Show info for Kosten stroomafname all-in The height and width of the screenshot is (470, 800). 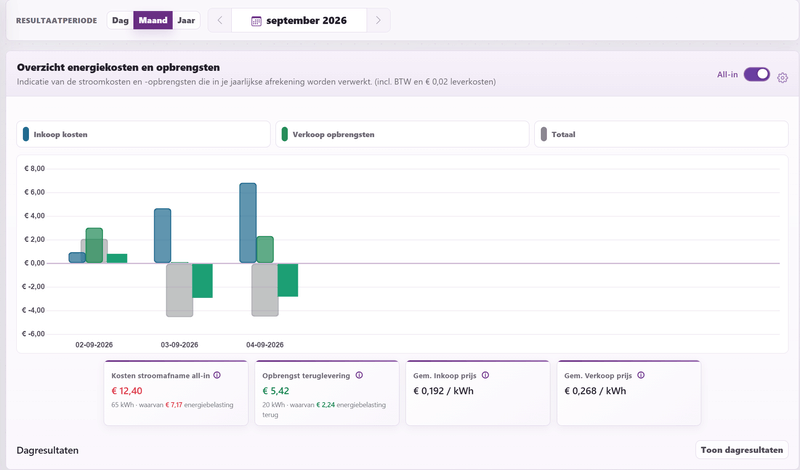(217, 375)
